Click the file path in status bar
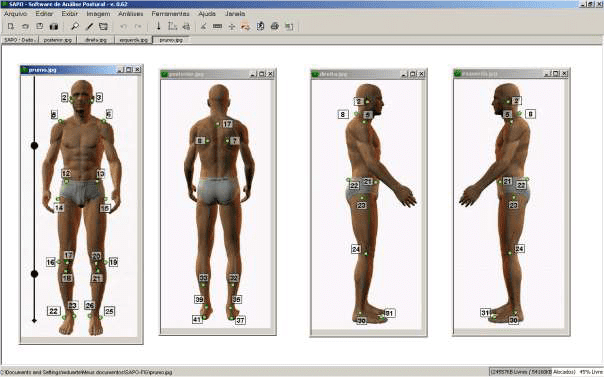The height and width of the screenshot is (377, 604). coord(87,372)
